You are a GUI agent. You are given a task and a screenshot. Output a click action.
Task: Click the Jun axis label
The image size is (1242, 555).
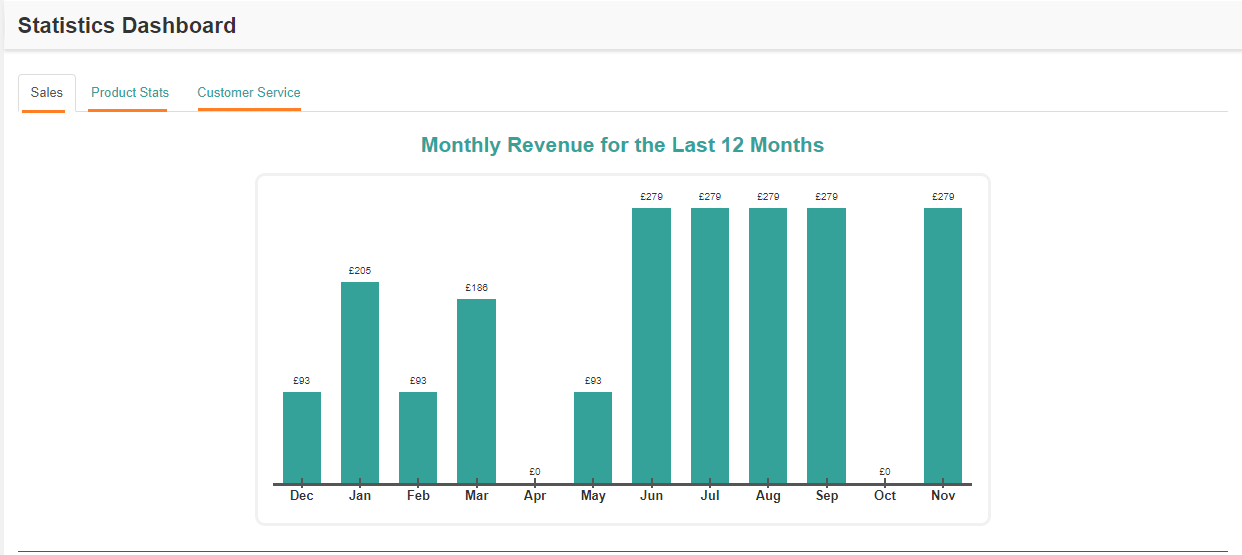(651, 496)
